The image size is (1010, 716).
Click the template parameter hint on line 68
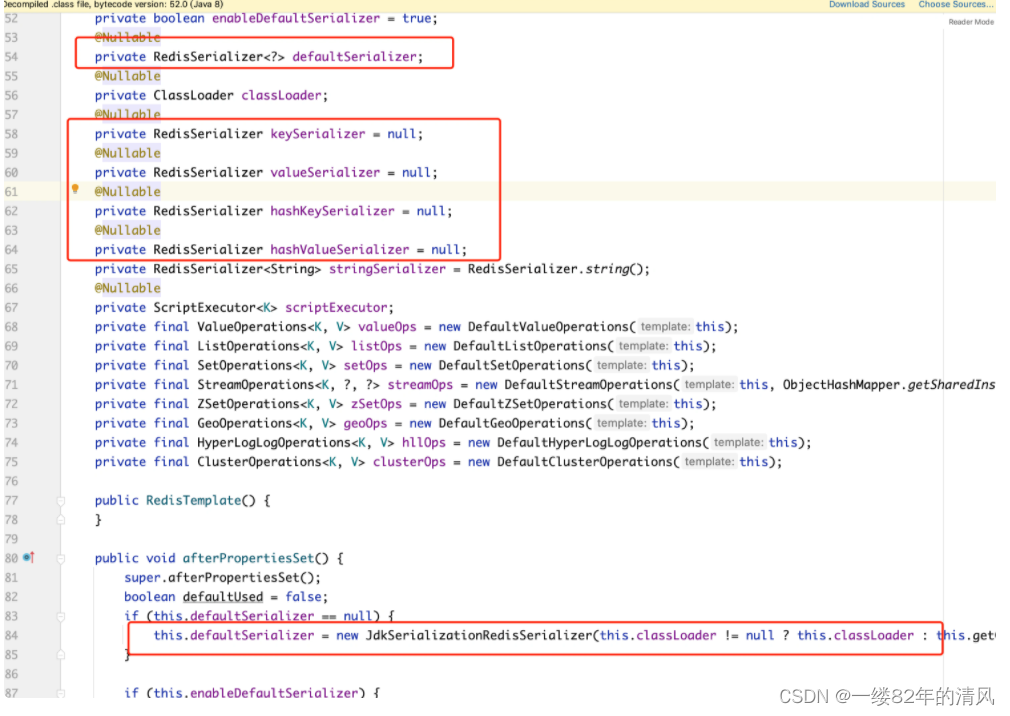tap(665, 327)
